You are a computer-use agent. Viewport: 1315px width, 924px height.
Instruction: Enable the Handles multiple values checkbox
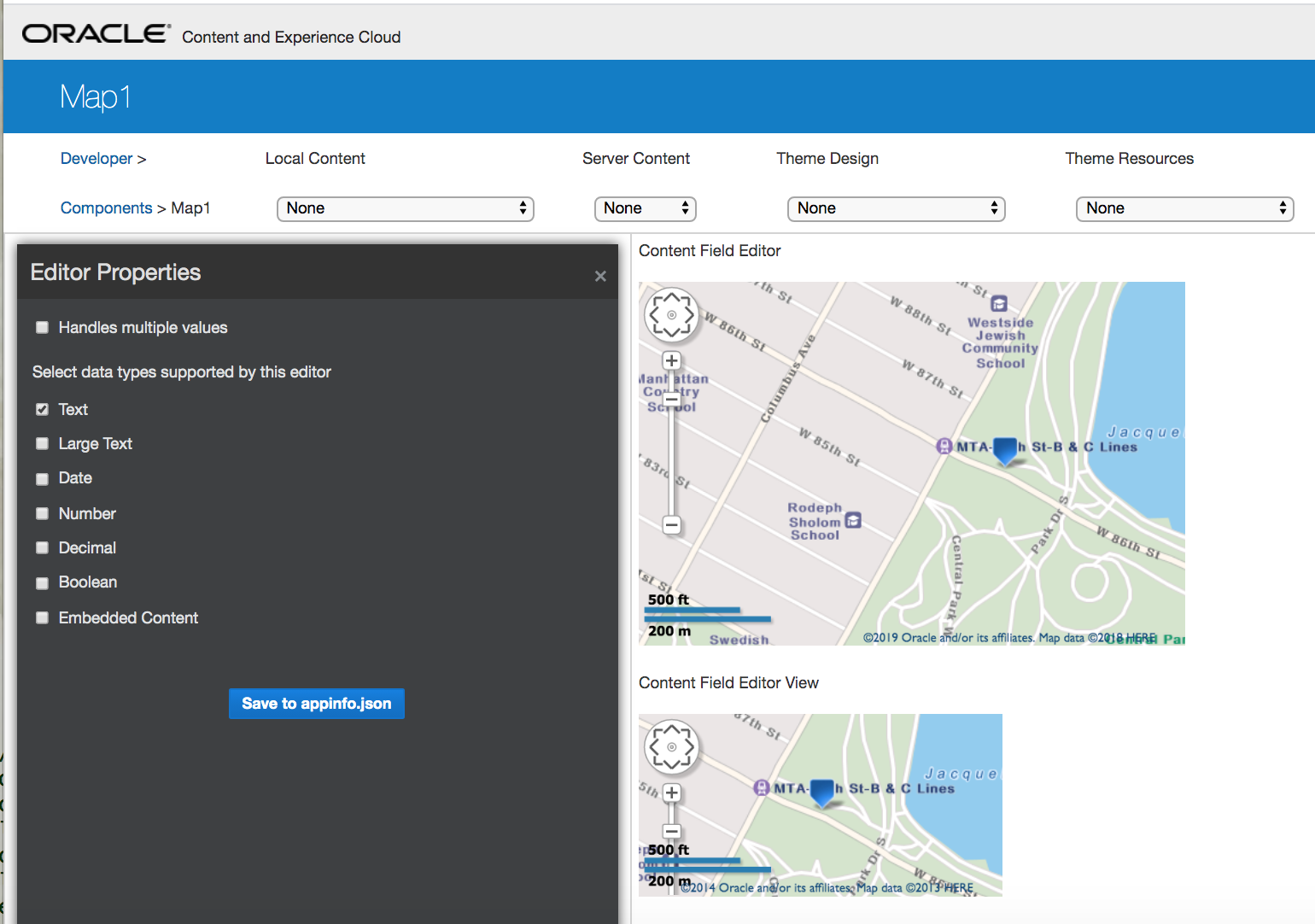[x=42, y=328]
